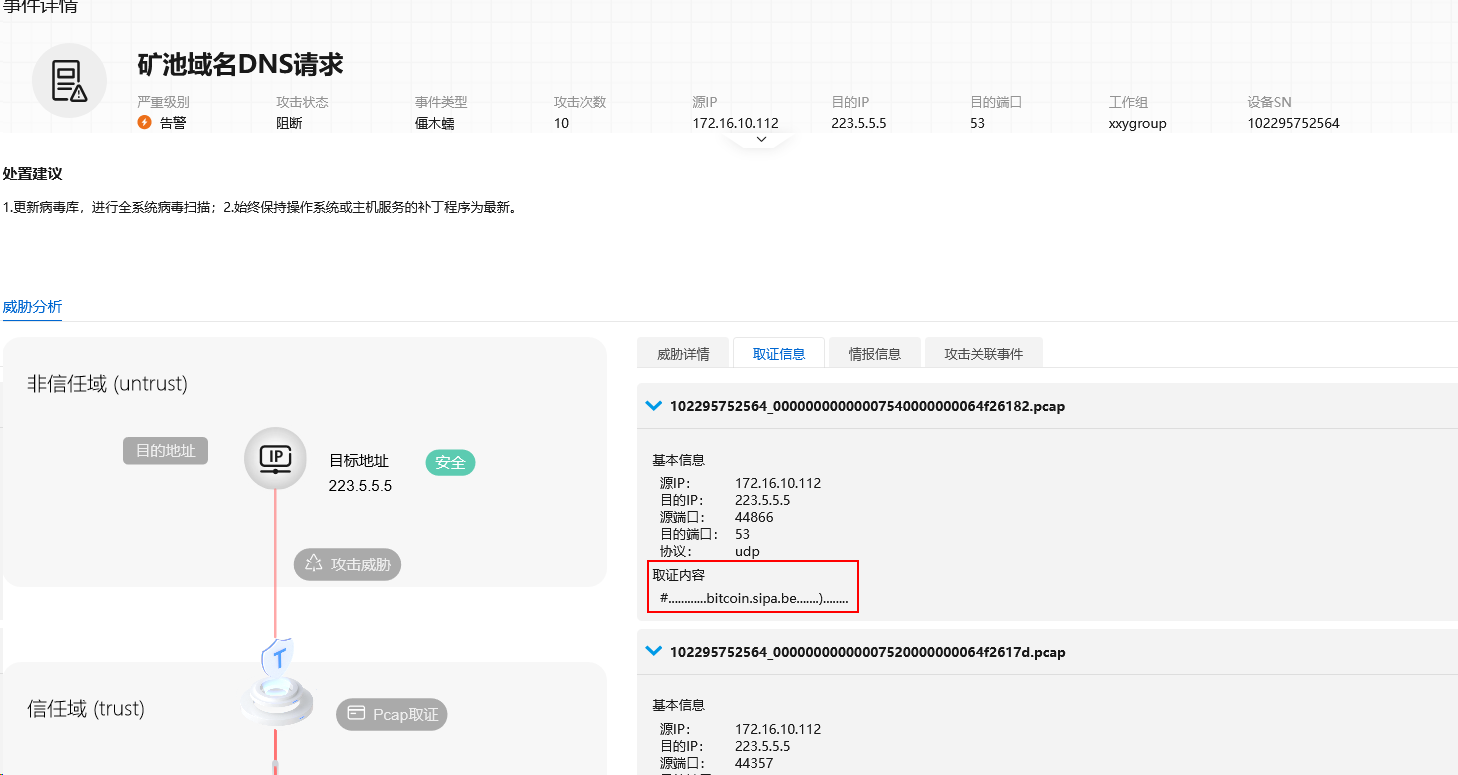The width and height of the screenshot is (1458, 775).
Task: Click source IP 172.16.10.112 in header
Action: point(735,123)
